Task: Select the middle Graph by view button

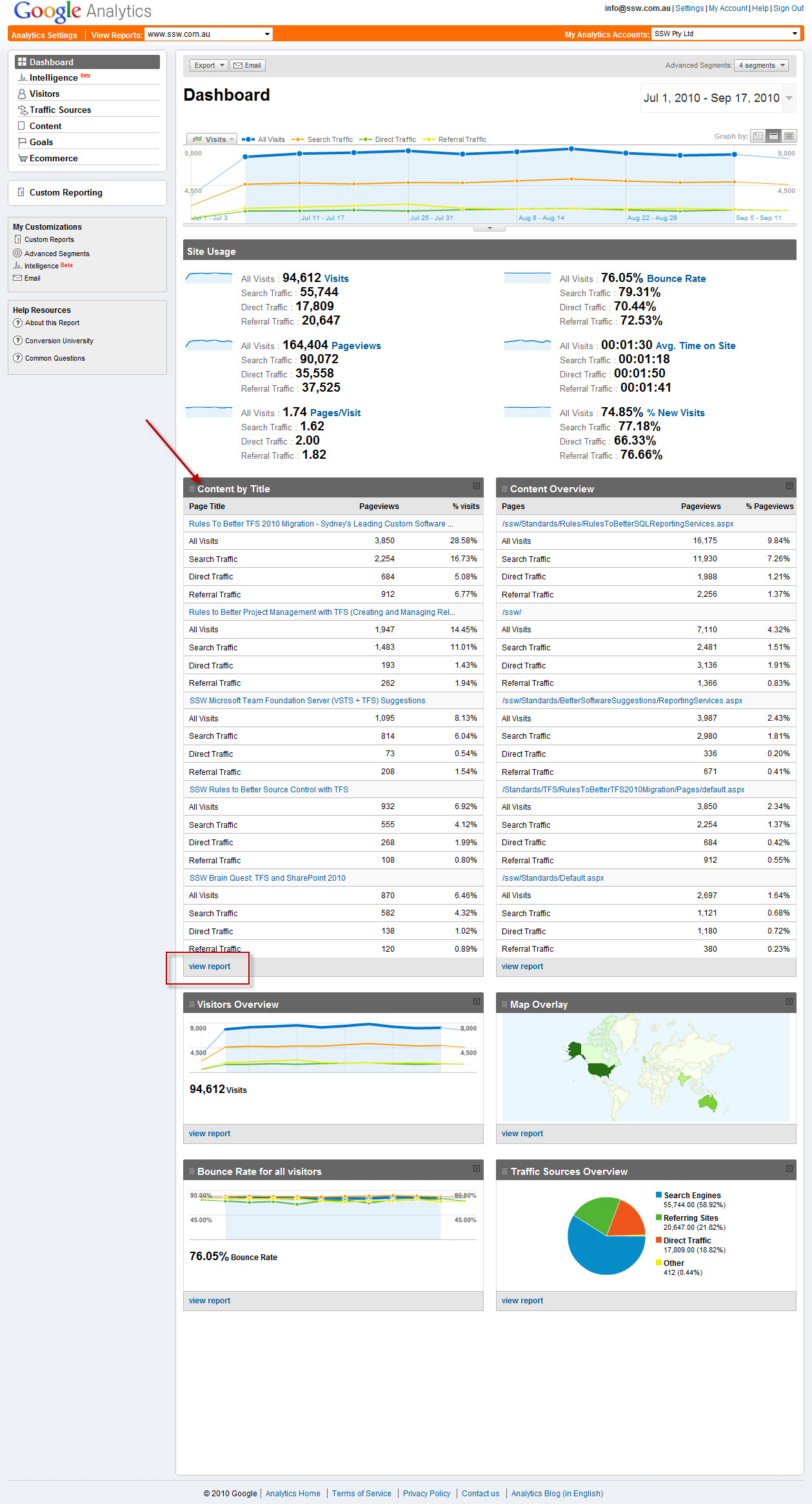Action: 773,136
